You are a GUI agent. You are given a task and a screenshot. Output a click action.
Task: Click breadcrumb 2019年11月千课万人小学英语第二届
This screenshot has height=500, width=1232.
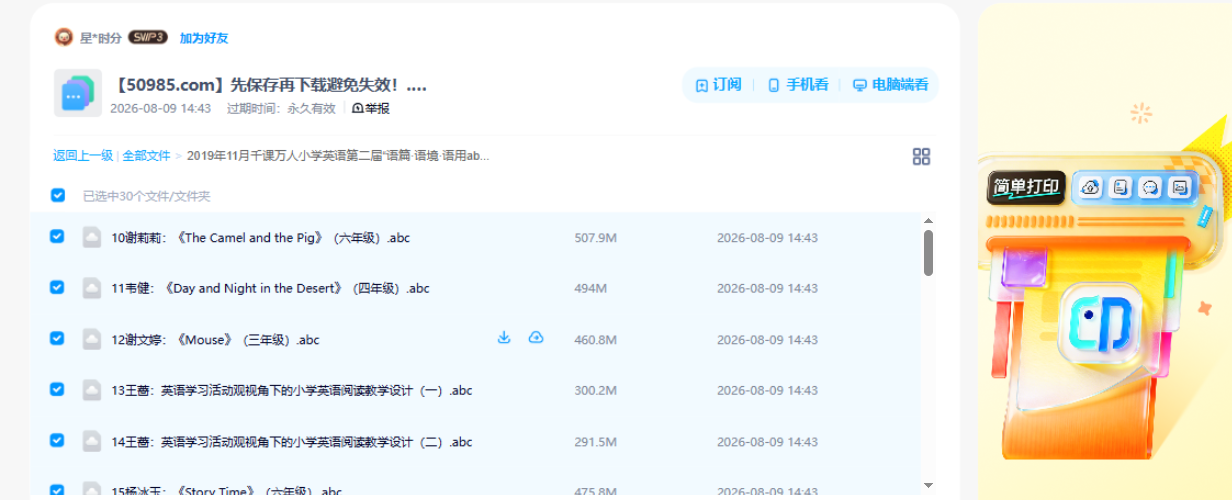[x=338, y=156]
